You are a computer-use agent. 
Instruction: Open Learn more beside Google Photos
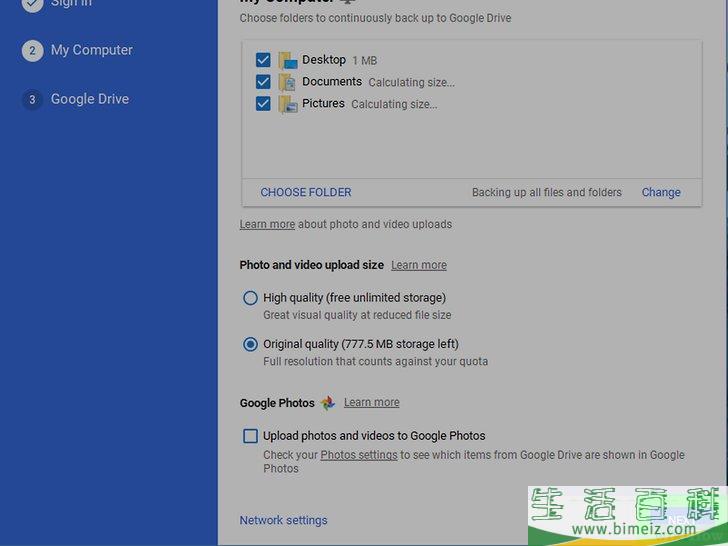click(x=371, y=403)
